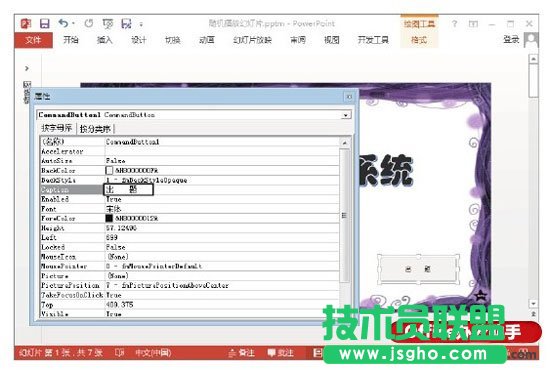This screenshot has height=370, width=550.
Task: Click the Save icon in quick access toolbar
Action: pyautogui.click(x=45, y=23)
